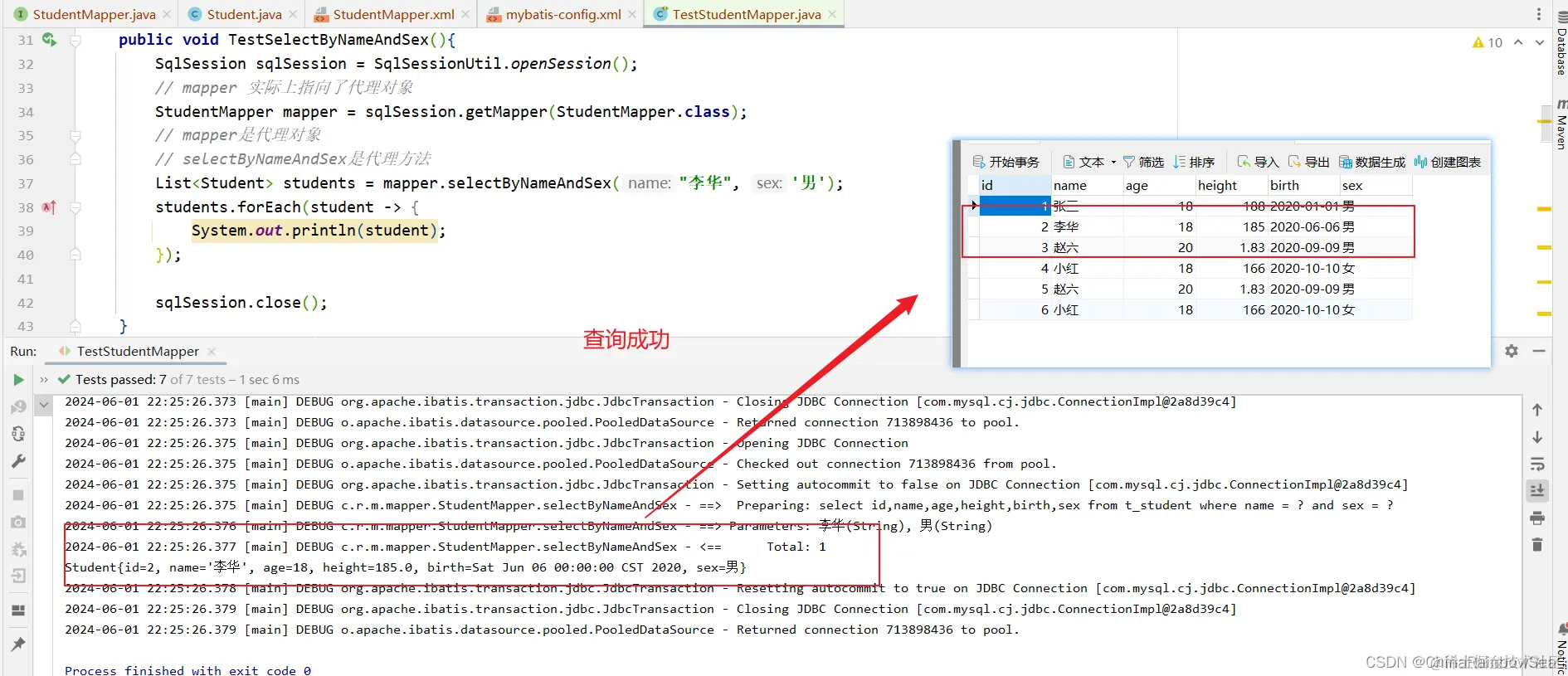Click 开始事务 in database toolbar
The width and height of the screenshot is (1568, 676).
(1006, 162)
